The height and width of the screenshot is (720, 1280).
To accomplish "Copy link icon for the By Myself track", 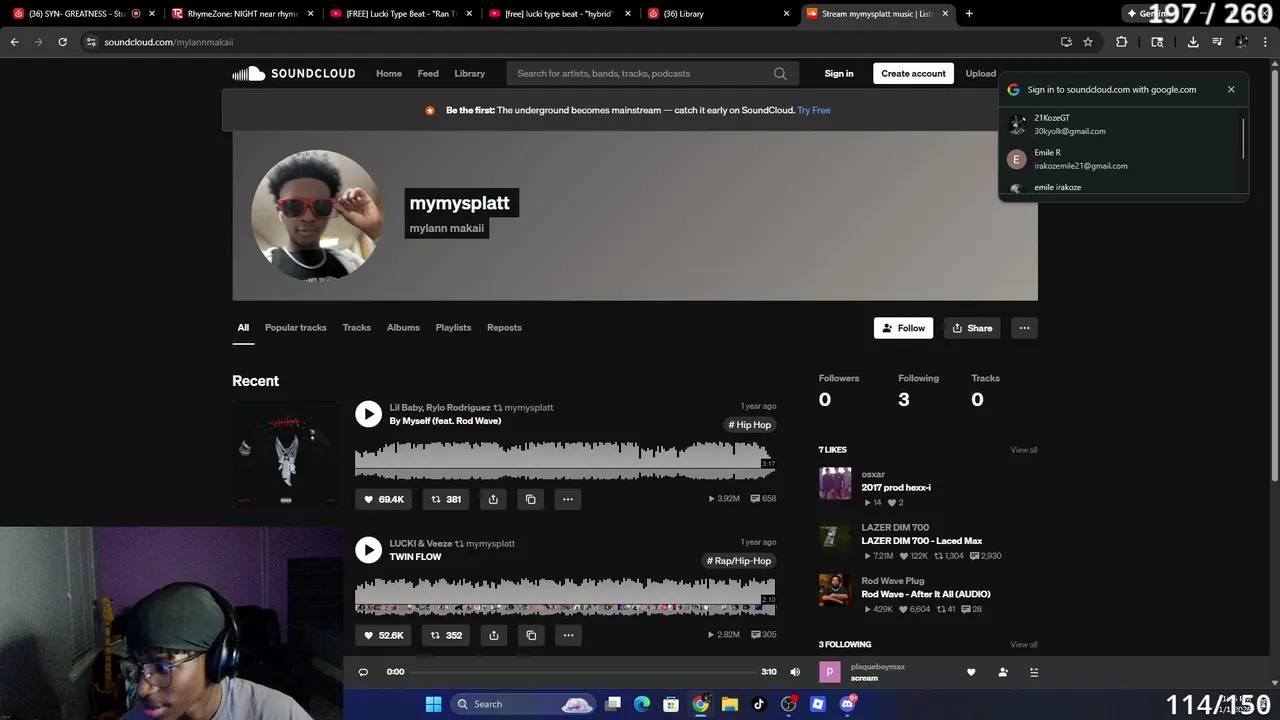I will click(531, 499).
